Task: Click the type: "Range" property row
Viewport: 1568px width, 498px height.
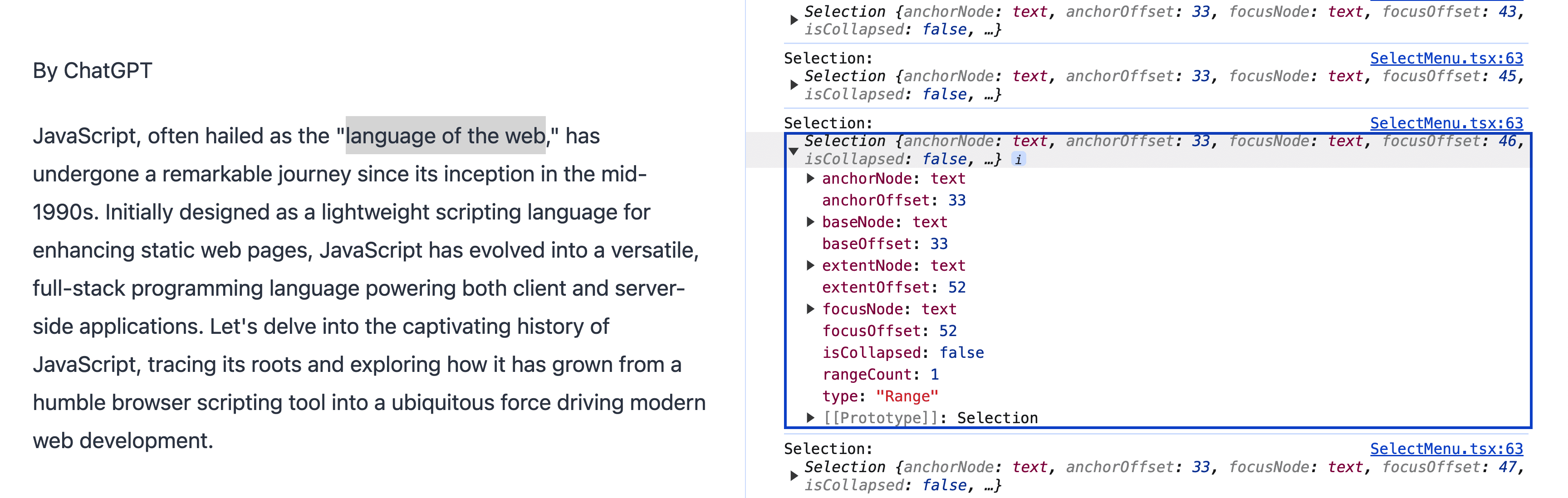Action: [x=880, y=396]
